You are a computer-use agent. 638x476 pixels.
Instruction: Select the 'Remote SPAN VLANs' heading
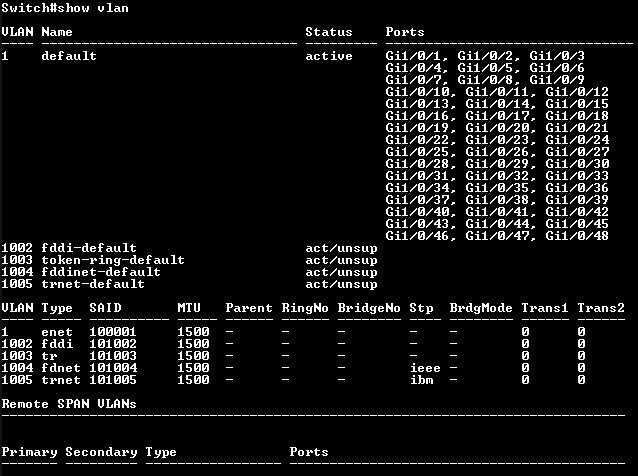(x=69, y=404)
